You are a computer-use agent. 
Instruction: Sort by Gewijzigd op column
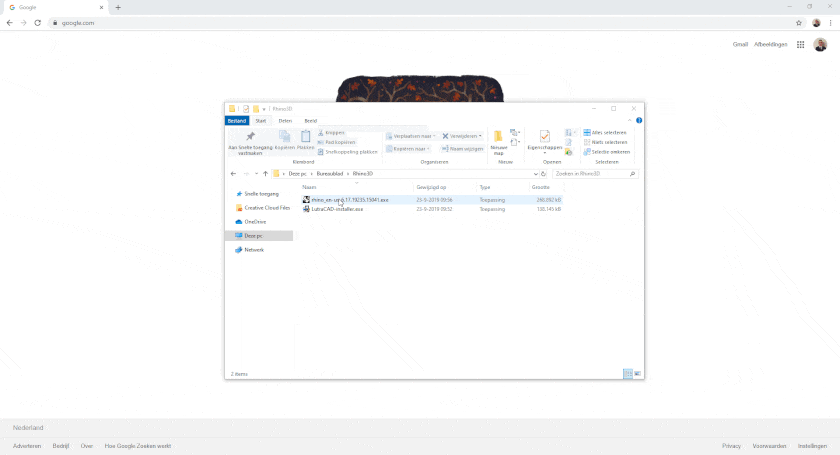[431, 187]
